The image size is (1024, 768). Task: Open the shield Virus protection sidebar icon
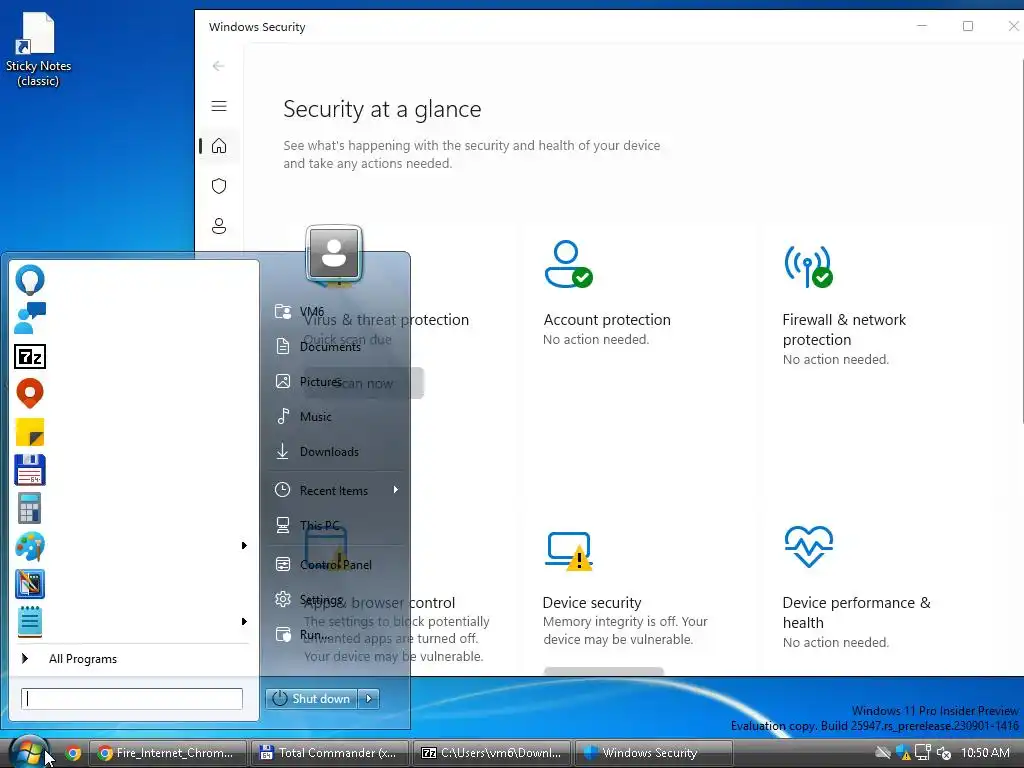pos(219,186)
